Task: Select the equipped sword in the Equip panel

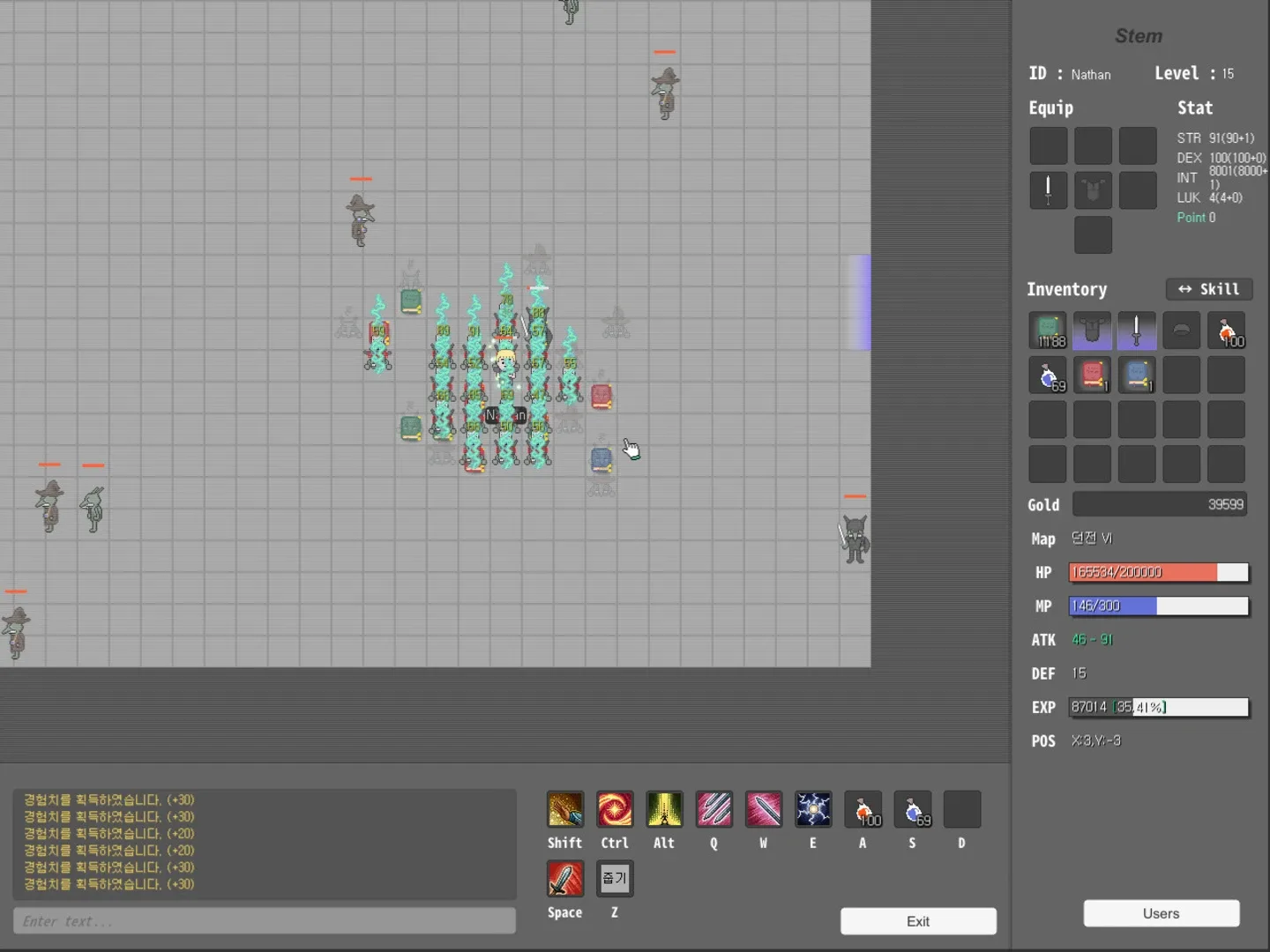Action: [1048, 190]
